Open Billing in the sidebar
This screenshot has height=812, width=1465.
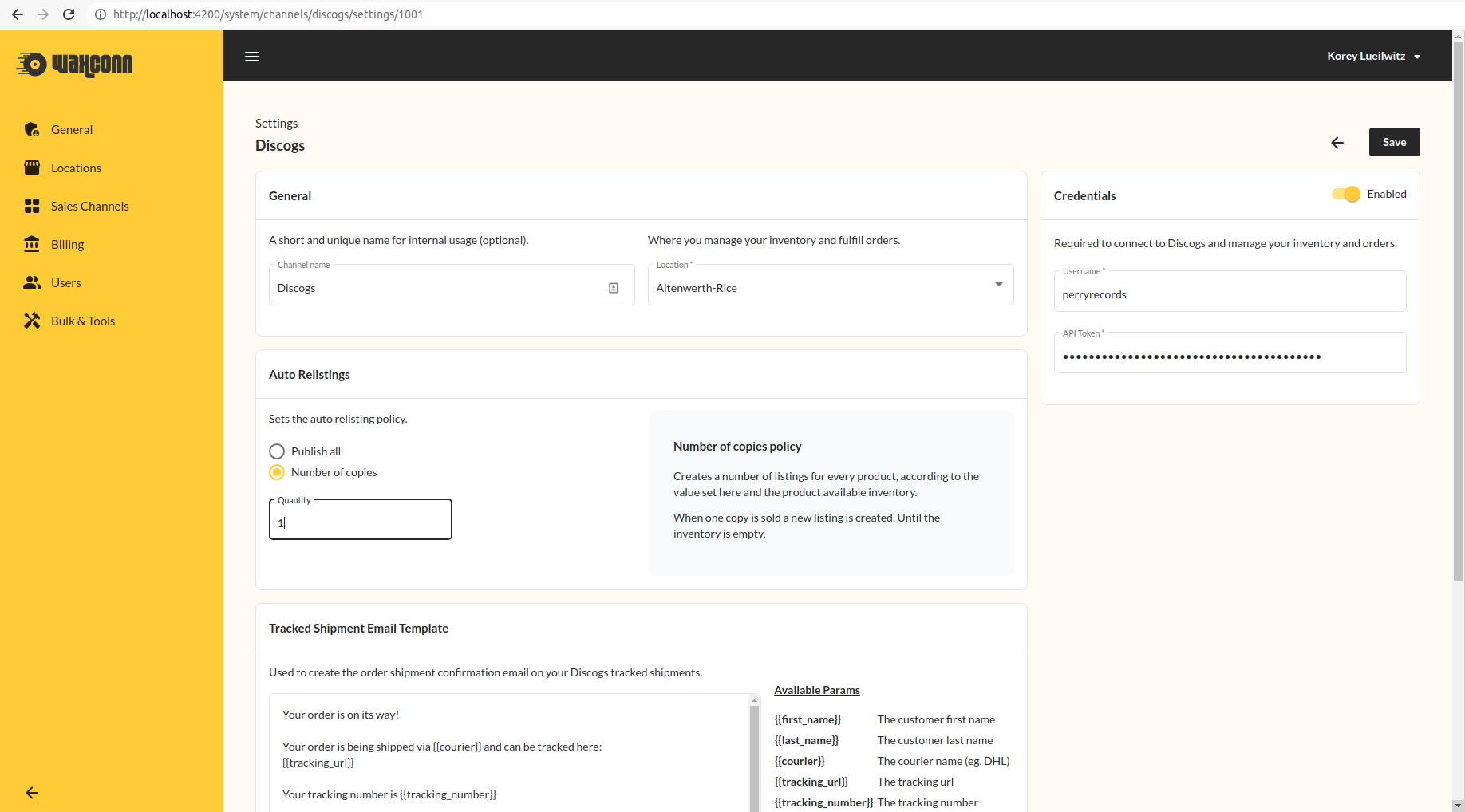point(112,244)
